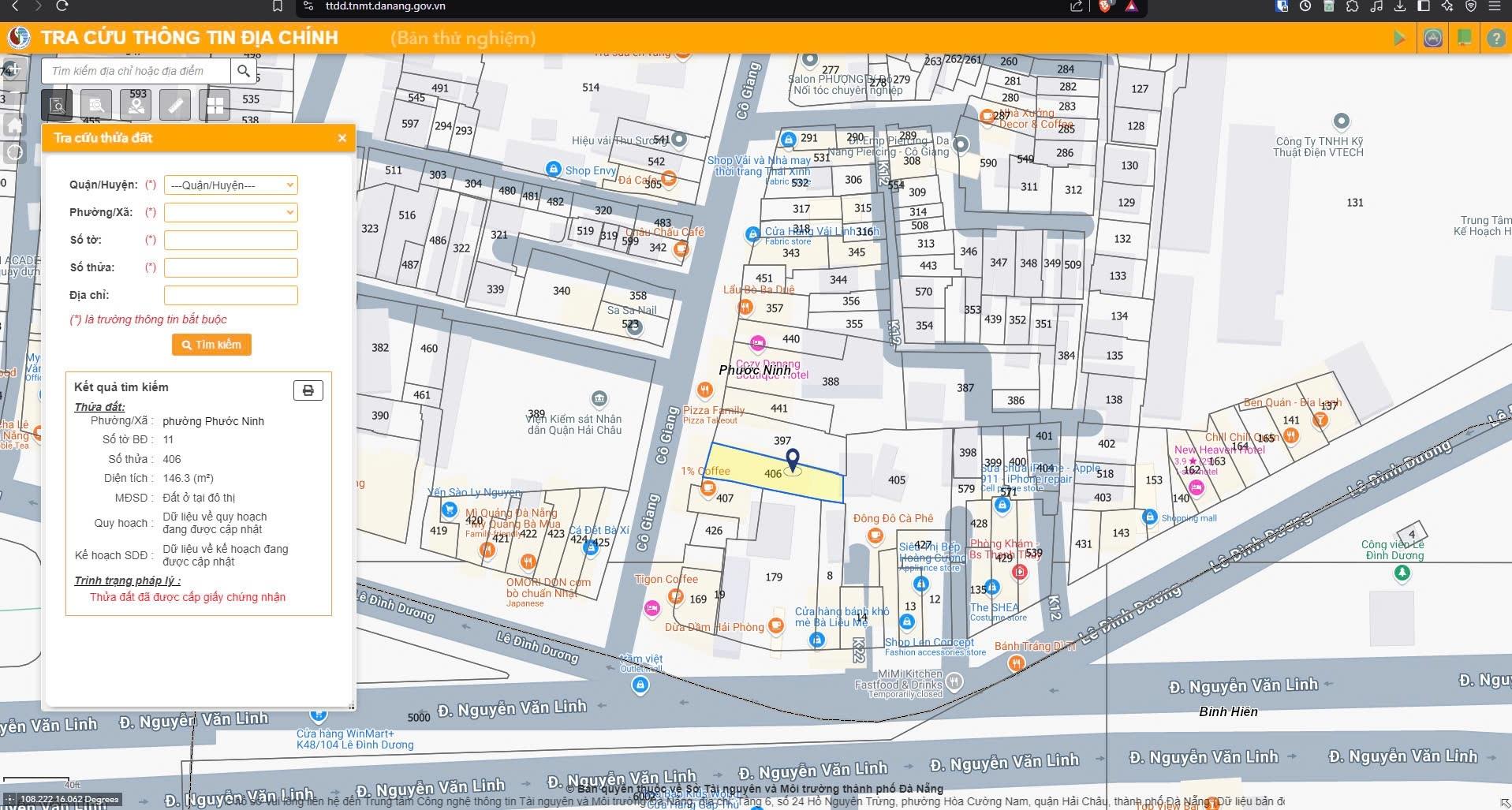This screenshot has height=810, width=1512.
Task: Click the Số tờ input field
Action: pos(230,240)
